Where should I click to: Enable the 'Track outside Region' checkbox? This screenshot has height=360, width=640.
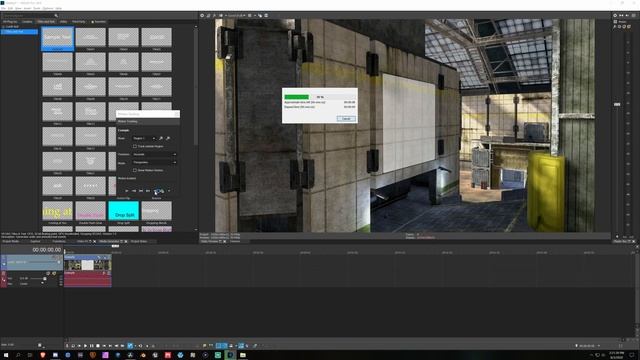pyautogui.click(x=135, y=146)
